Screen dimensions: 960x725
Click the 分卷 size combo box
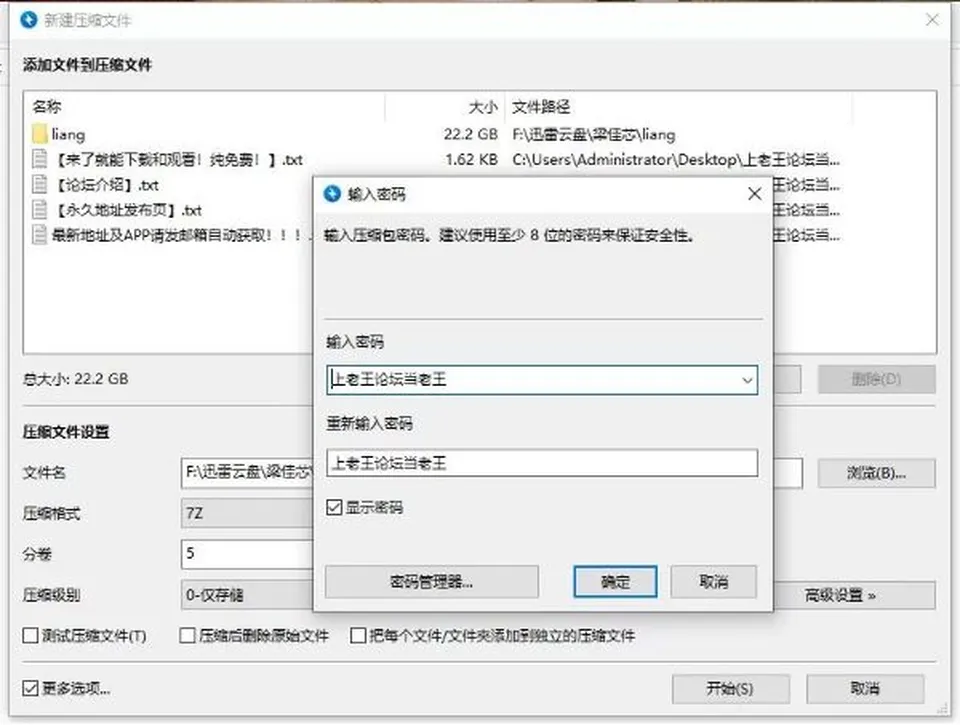click(247, 554)
